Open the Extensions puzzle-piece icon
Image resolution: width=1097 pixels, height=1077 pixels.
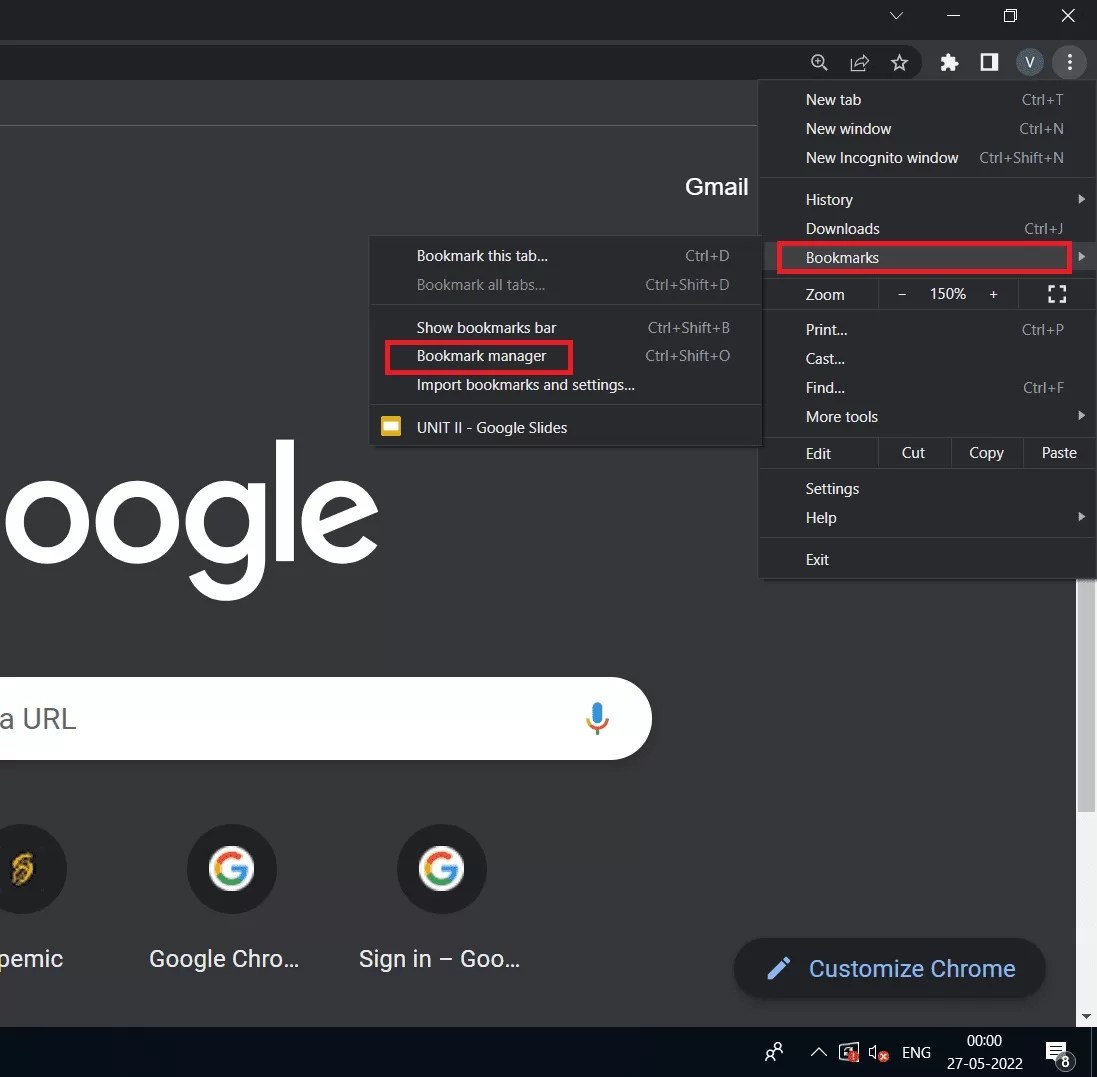[x=949, y=62]
